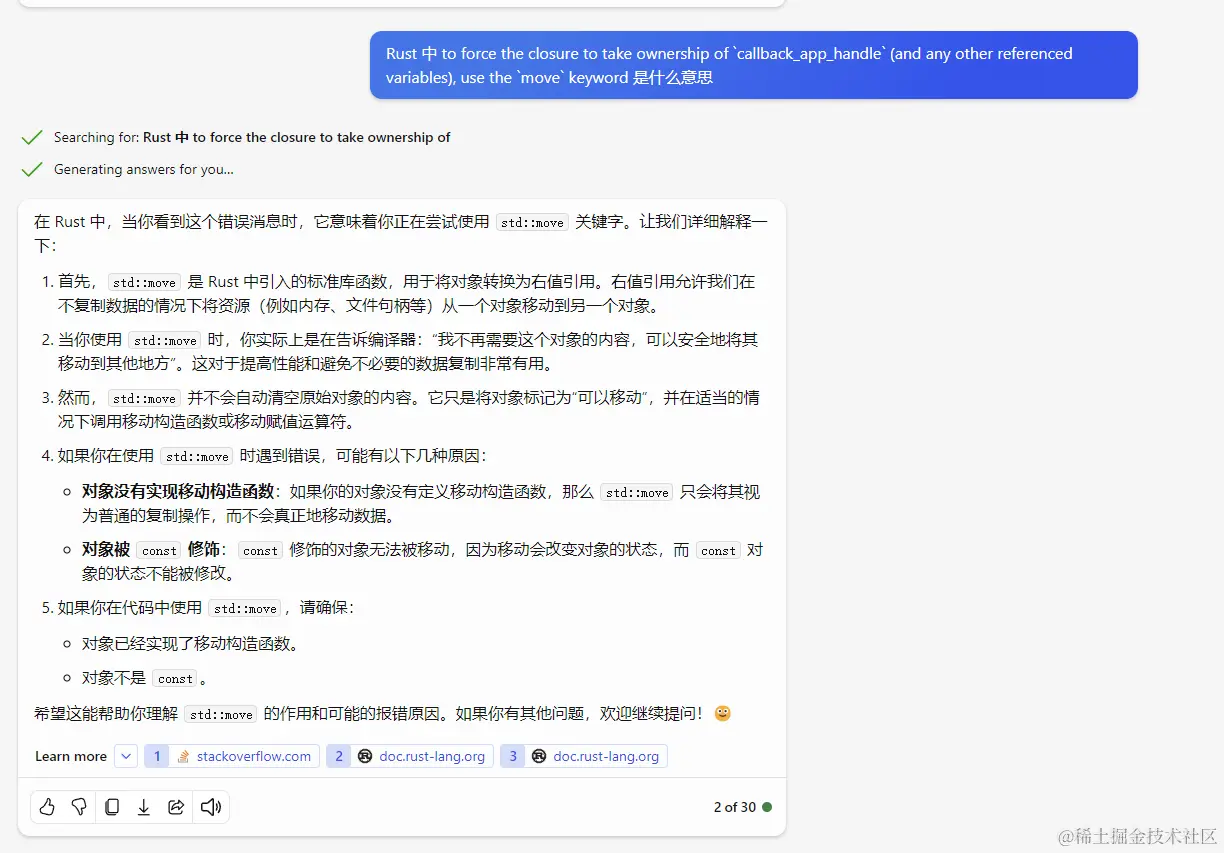Image resolution: width=1224 pixels, height=853 pixels.
Task: Share the chat response
Action: (x=177, y=807)
